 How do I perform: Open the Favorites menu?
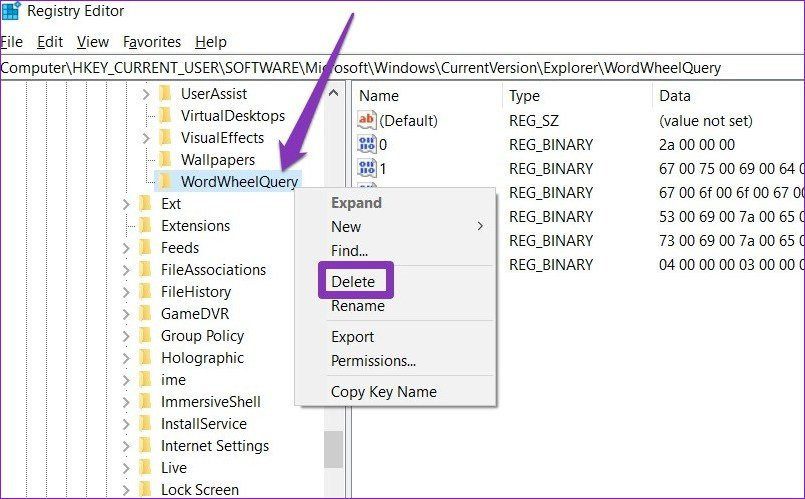152,42
